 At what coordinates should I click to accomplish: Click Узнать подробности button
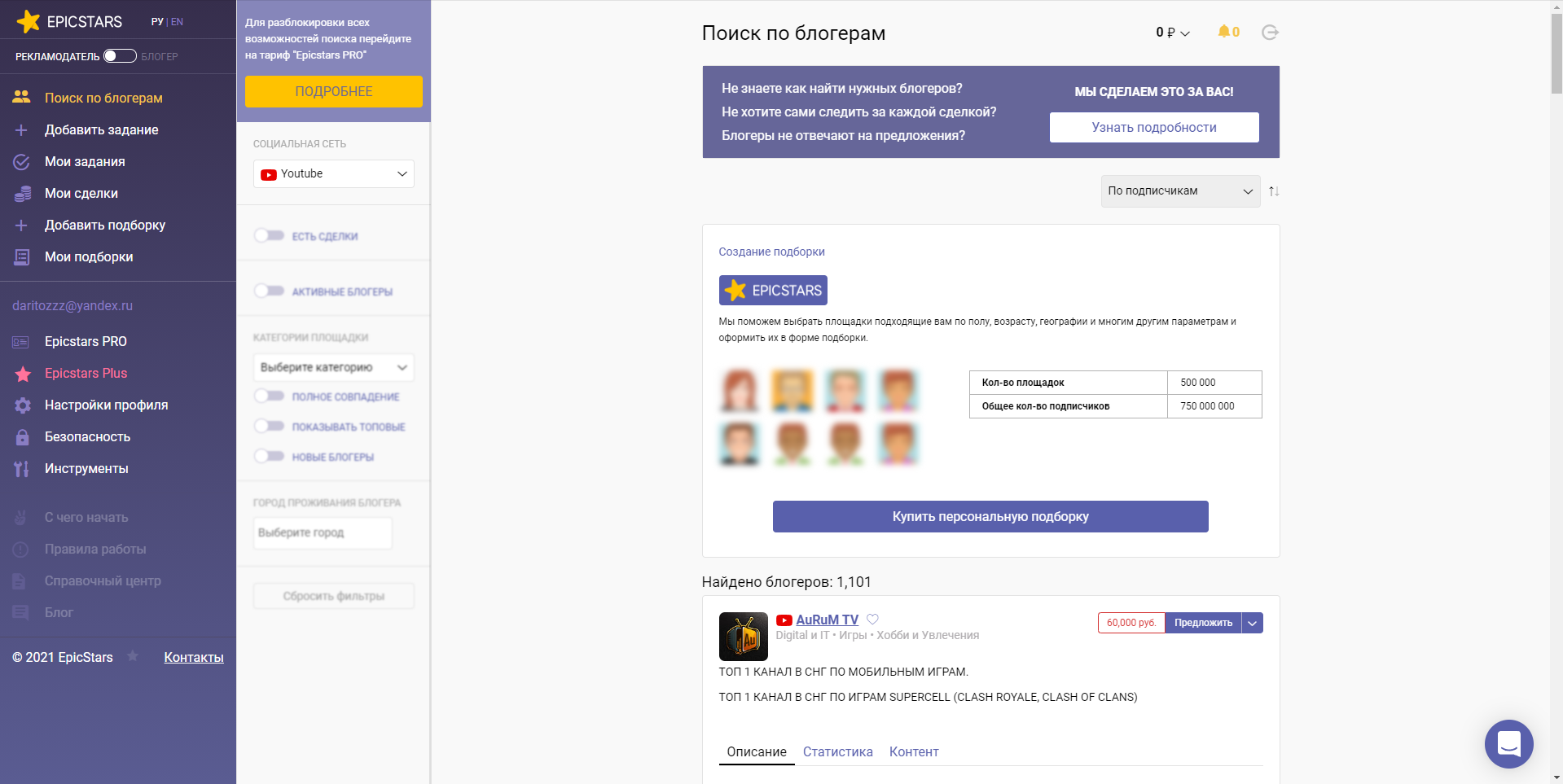click(x=1154, y=128)
